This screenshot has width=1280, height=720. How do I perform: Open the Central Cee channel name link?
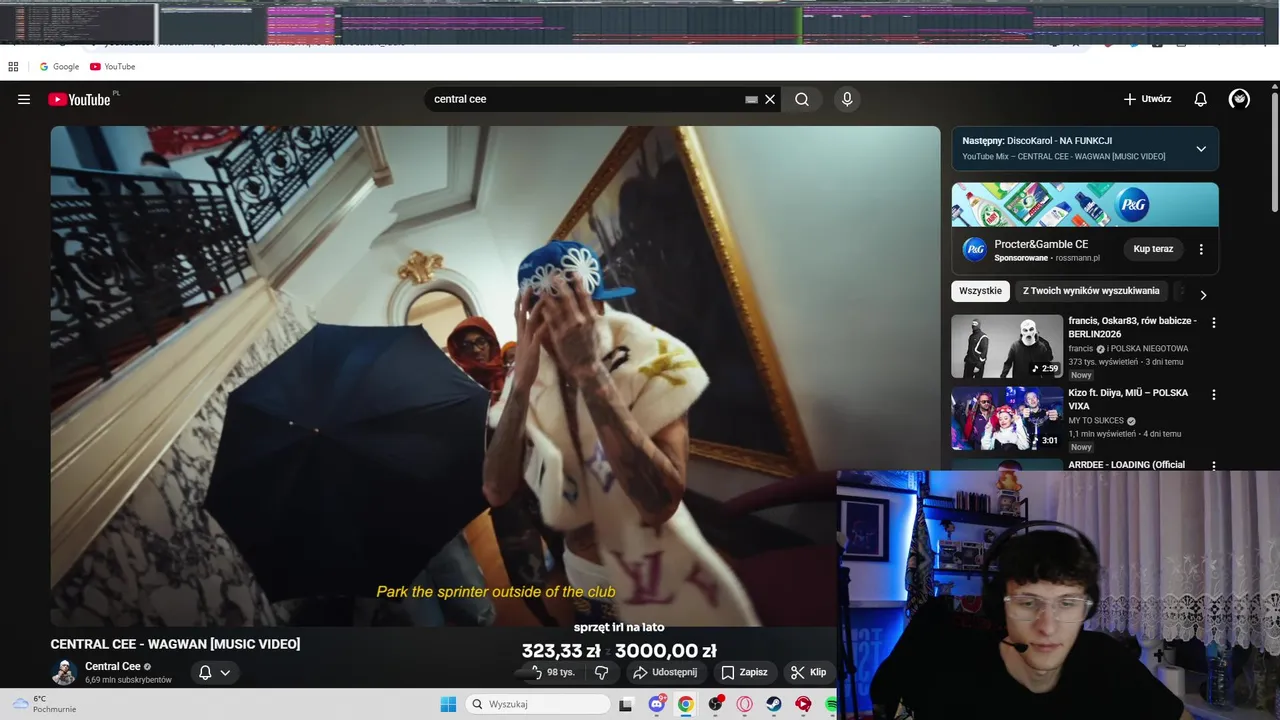[x=112, y=666]
